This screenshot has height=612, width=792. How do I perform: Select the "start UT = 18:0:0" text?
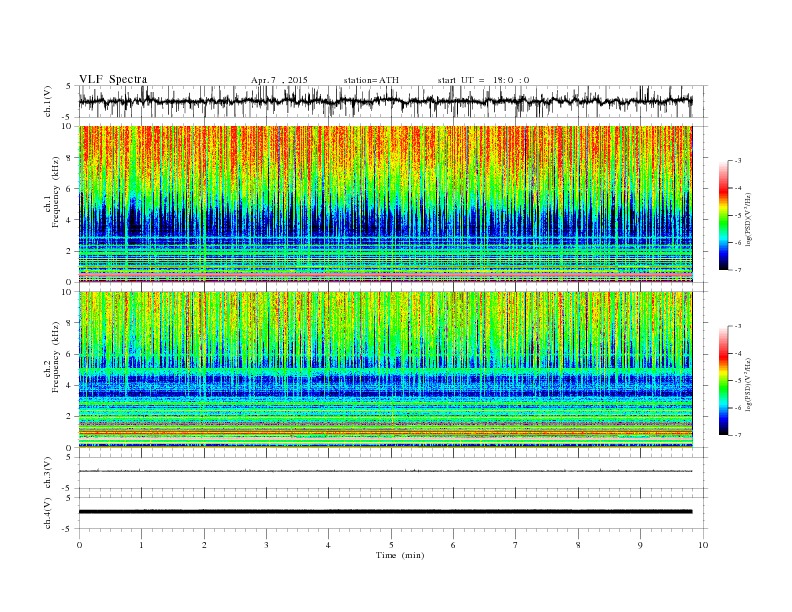coord(483,80)
